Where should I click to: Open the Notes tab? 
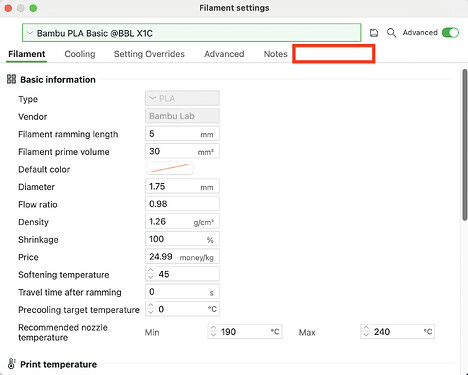(x=275, y=54)
